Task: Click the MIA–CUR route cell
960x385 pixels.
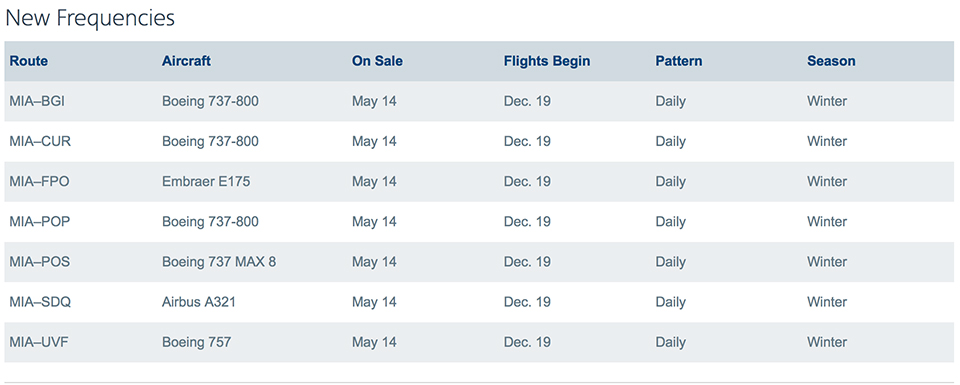Action: pyautogui.click(x=40, y=141)
